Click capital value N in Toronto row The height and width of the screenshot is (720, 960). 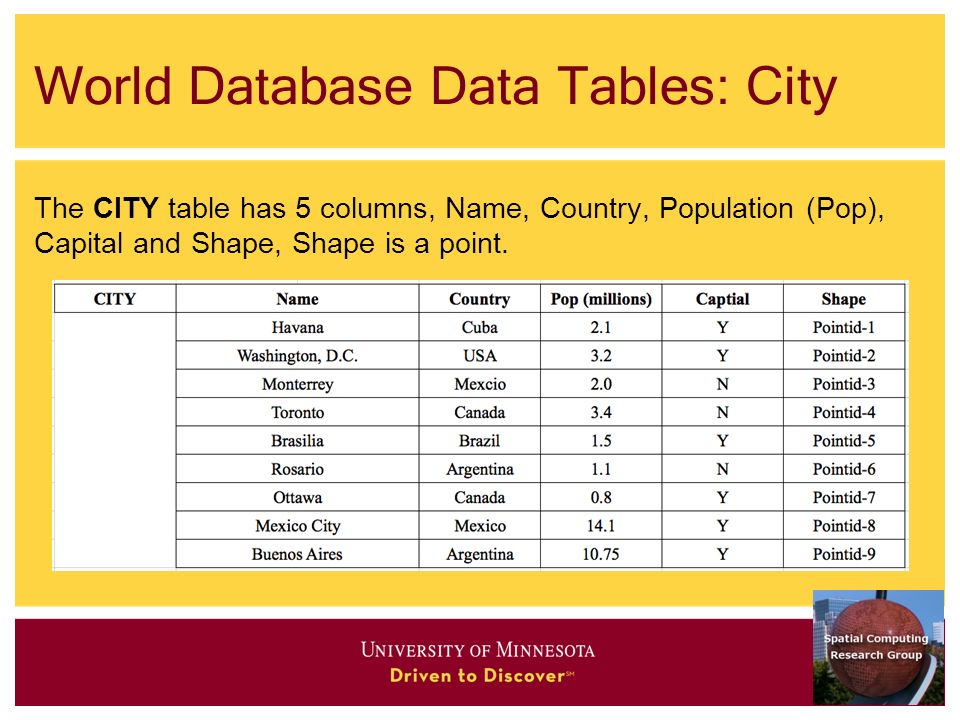(x=722, y=413)
